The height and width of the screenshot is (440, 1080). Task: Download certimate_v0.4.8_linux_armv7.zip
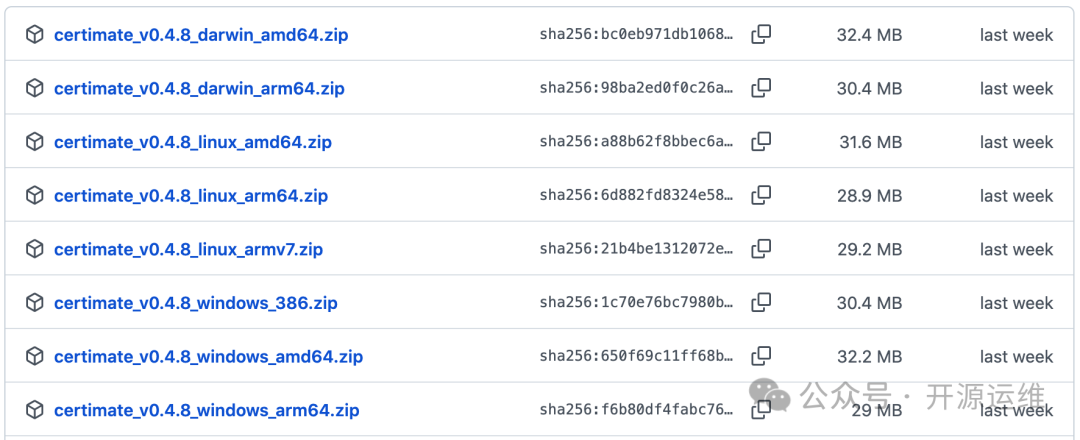click(x=188, y=249)
